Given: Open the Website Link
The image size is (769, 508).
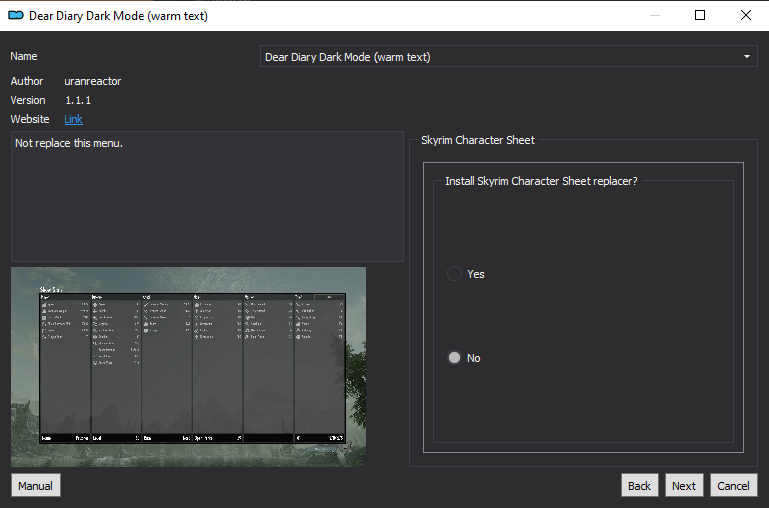Looking at the screenshot, I should pos(73,119).
